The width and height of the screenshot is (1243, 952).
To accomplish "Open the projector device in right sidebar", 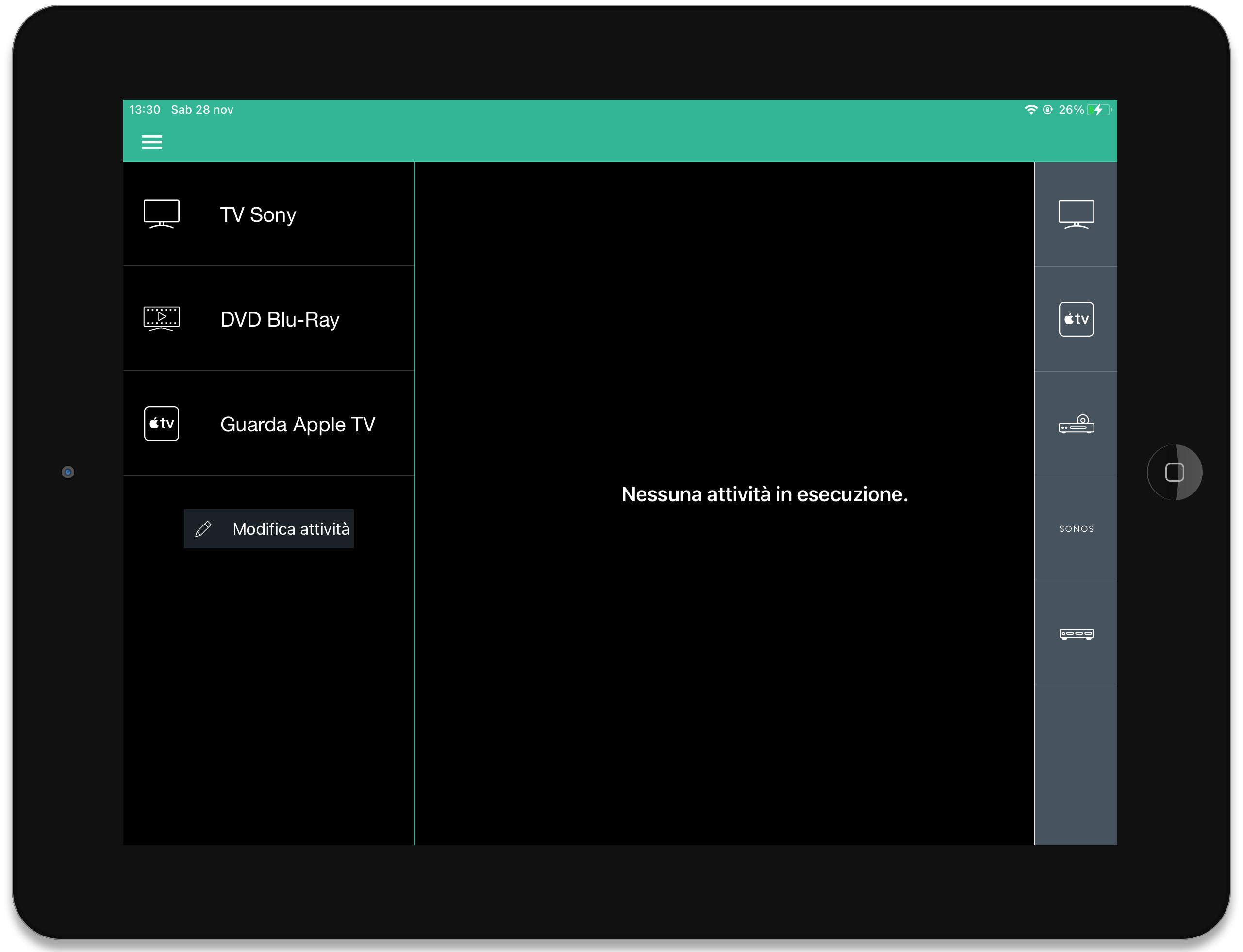I will click(1076, 424).
